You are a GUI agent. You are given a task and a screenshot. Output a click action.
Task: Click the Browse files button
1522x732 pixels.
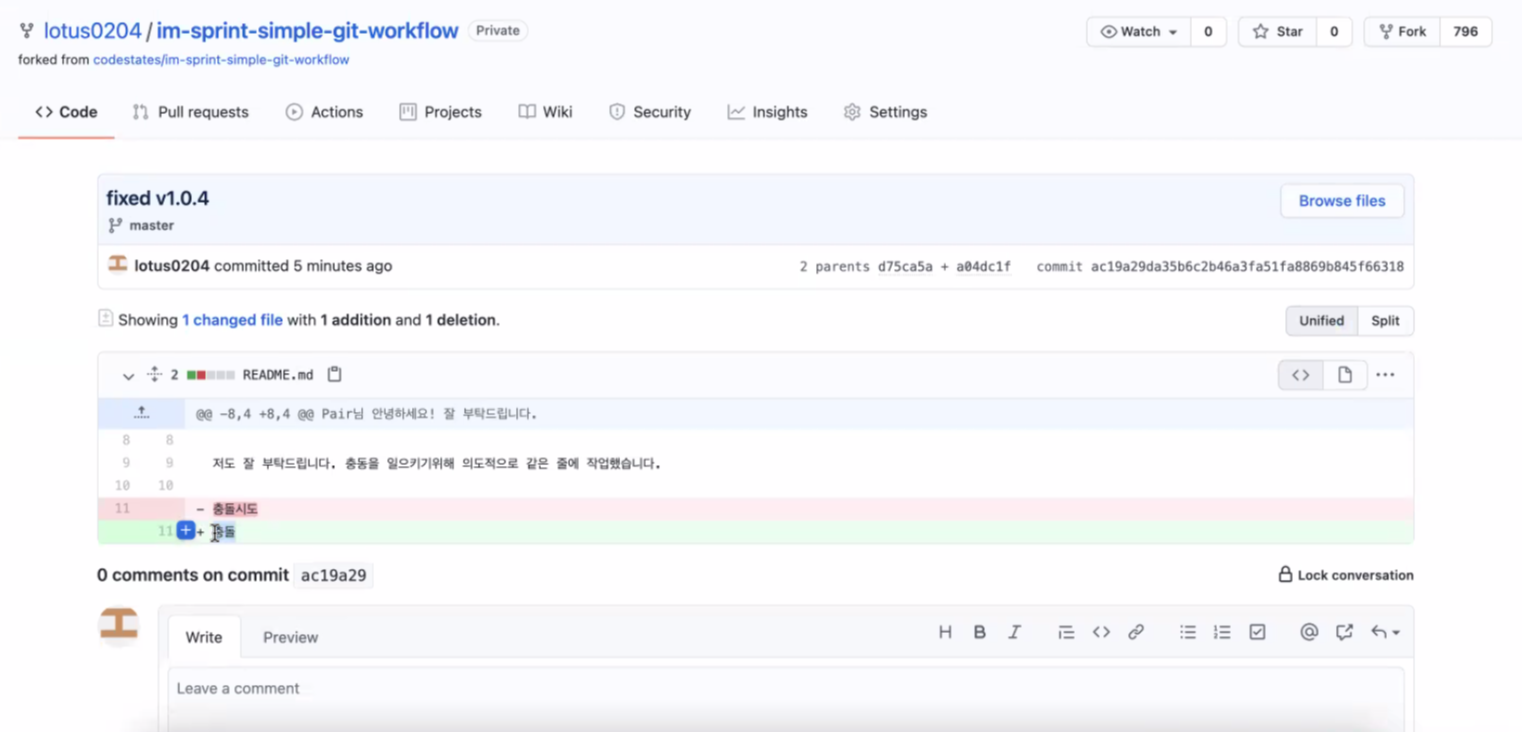click(x=1342, y=201)
